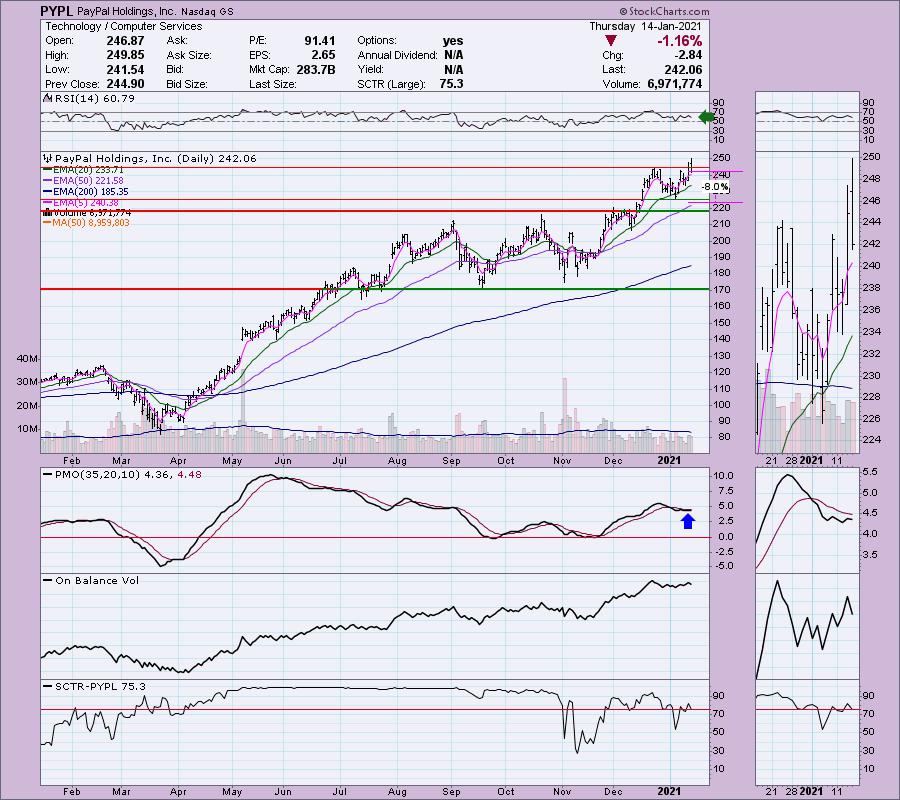Click the Options value yes
Image resolution: width=900 pixels, height=800 pixels.
pyautogui.click(x=453, y=41)
